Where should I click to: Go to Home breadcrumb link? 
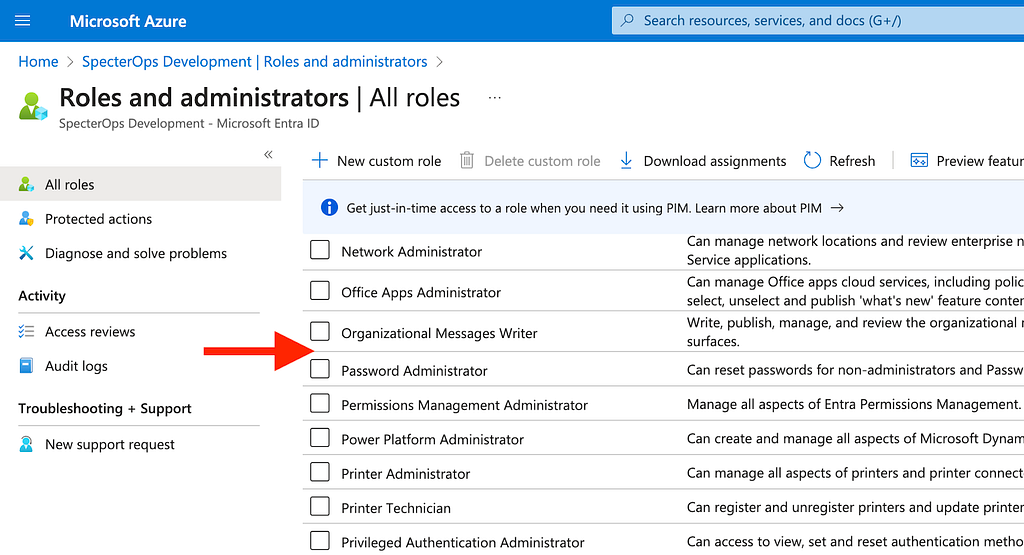[x=38, y=62]
